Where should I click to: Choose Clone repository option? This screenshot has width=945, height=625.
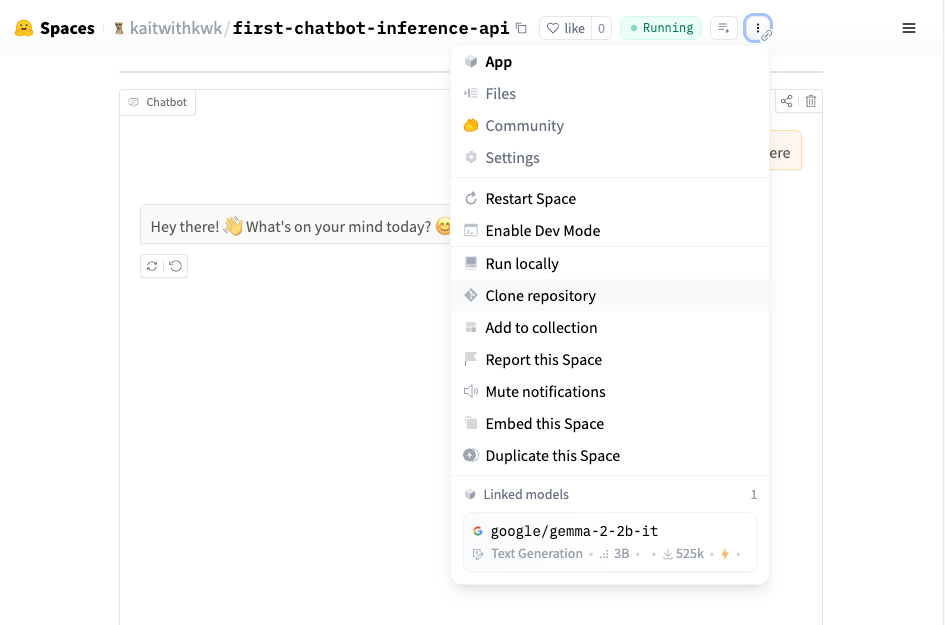pyautogui.click(x=540, y=296)
